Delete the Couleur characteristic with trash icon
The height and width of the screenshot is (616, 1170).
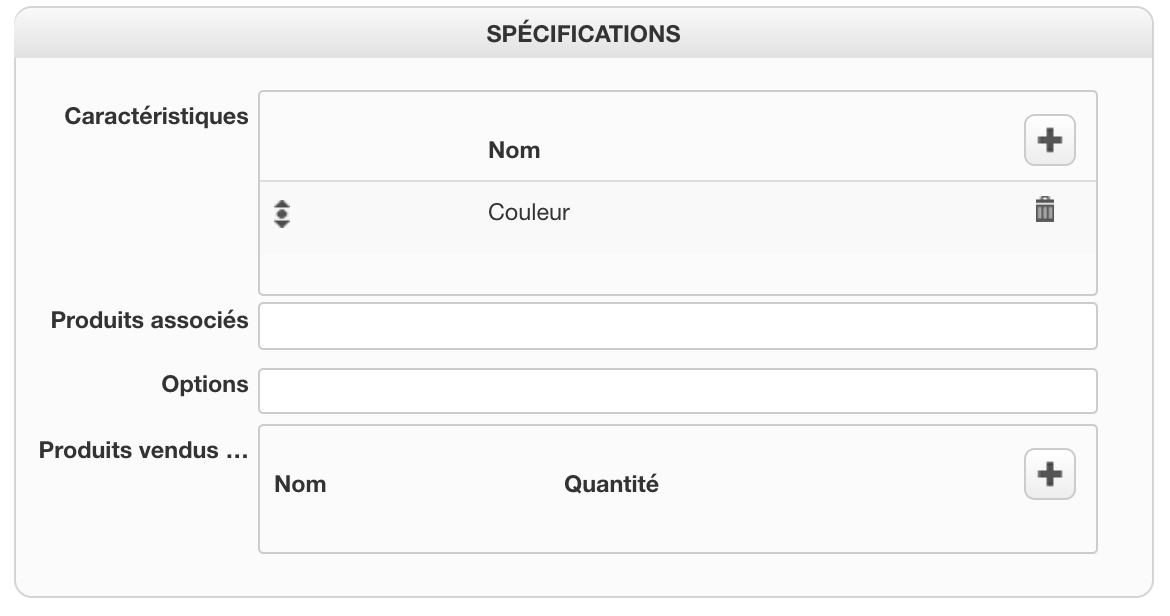pos(1044,210)
